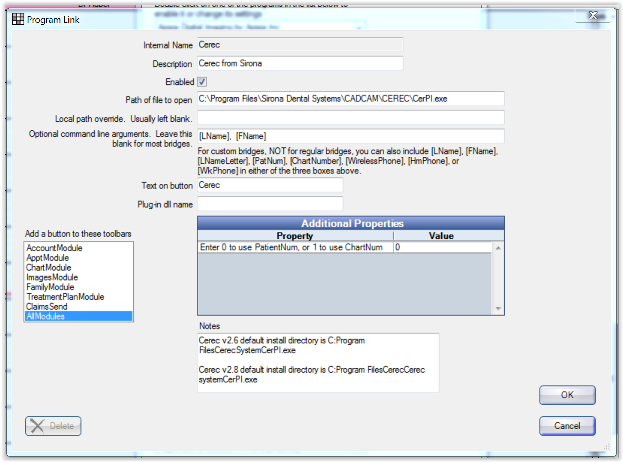Edit the Description field
Screen dimensions: 623x462
point(300,64)
